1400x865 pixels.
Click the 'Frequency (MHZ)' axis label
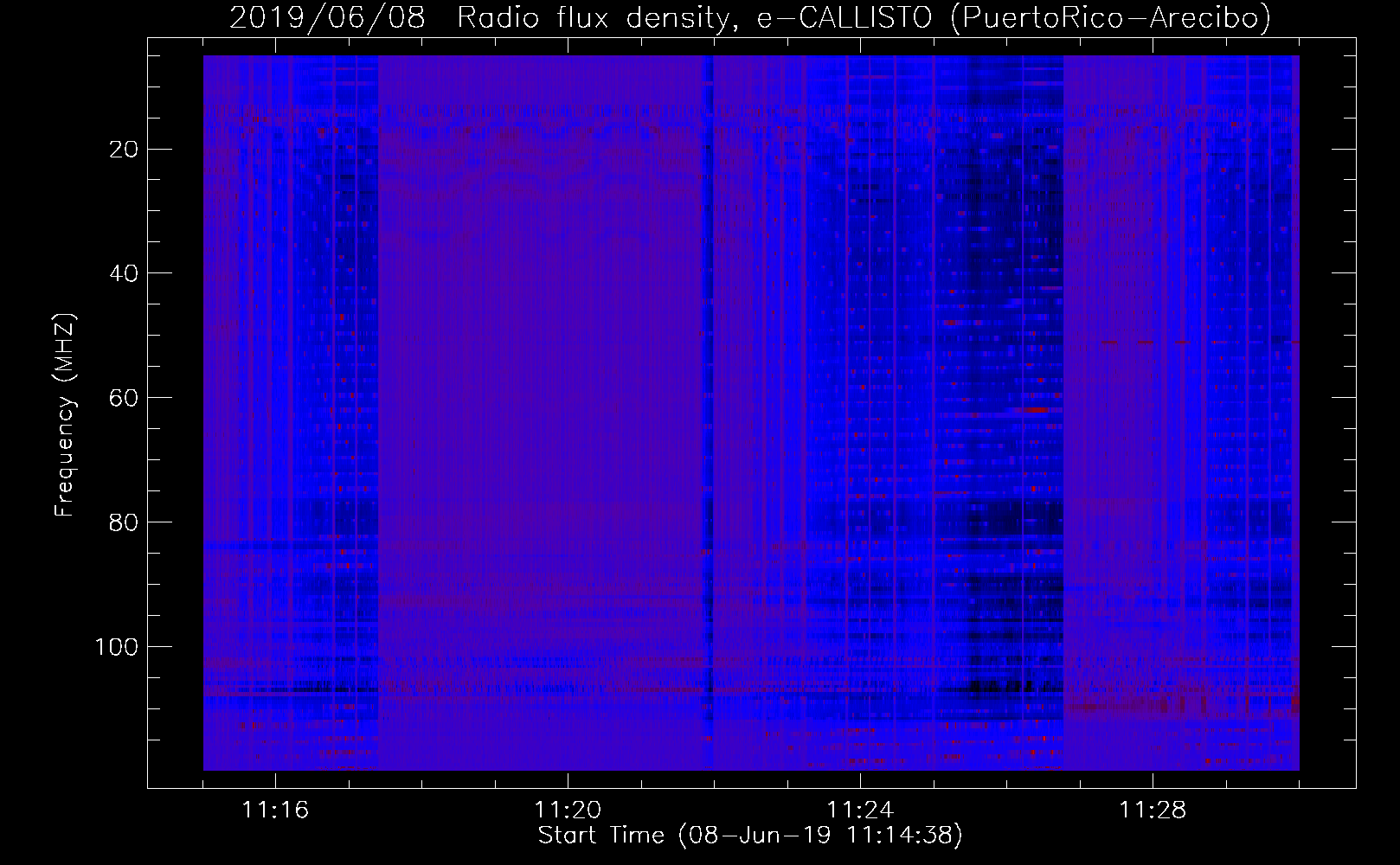[65, 415]
